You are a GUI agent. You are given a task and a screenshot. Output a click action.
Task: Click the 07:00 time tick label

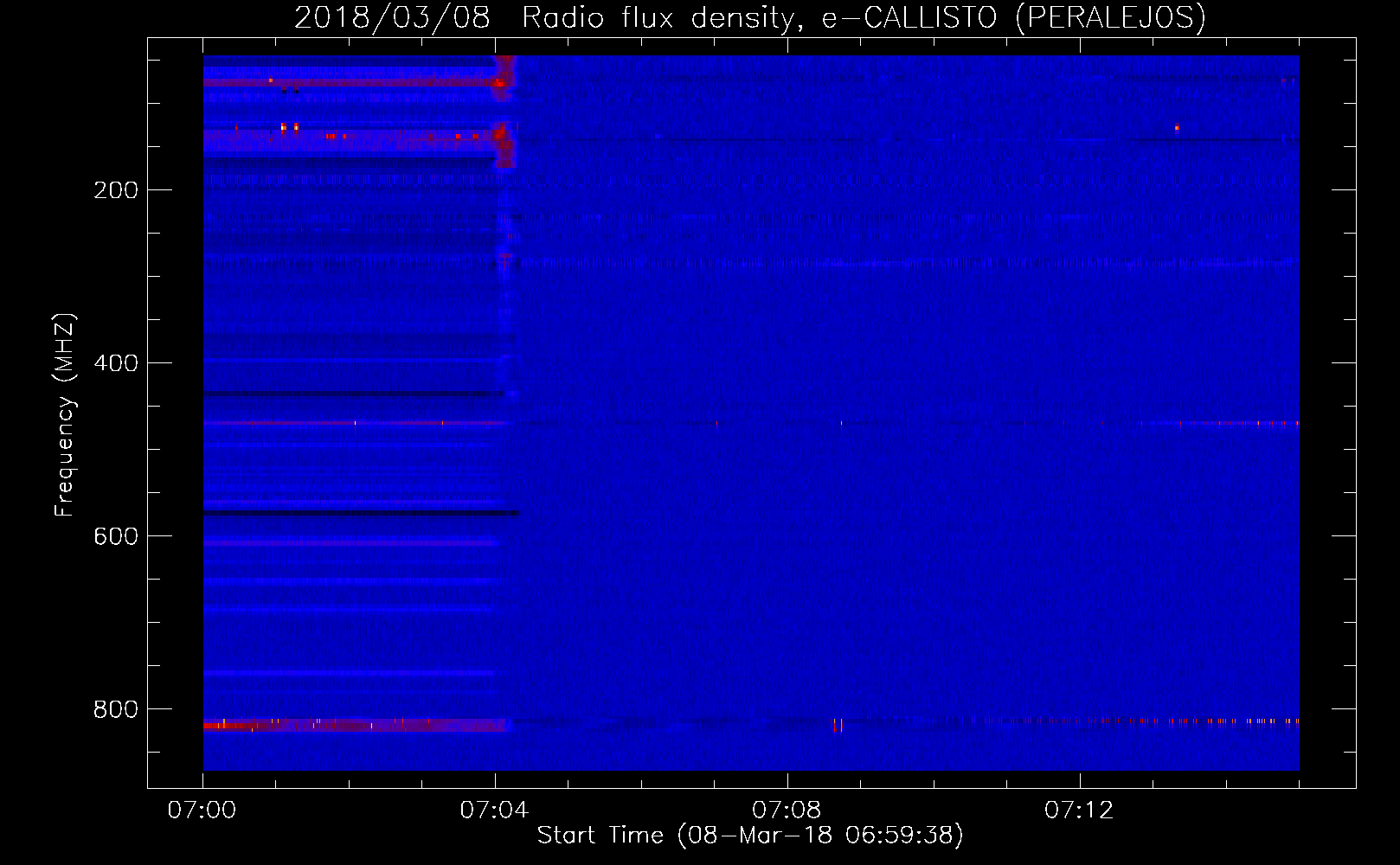pyautogui.click(x=202, y=811)
